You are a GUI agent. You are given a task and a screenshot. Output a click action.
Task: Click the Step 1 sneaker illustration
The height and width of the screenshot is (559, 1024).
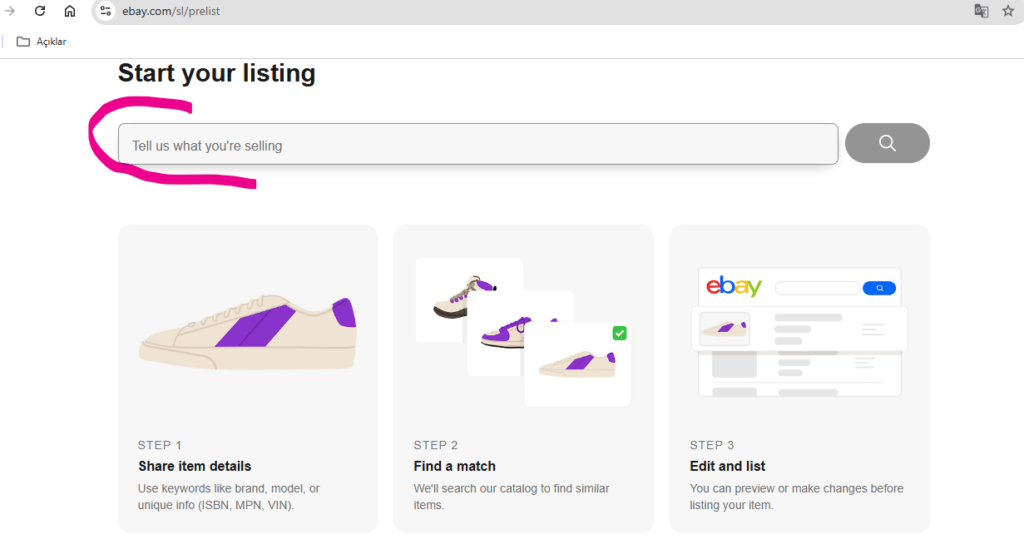click(248, 333)
